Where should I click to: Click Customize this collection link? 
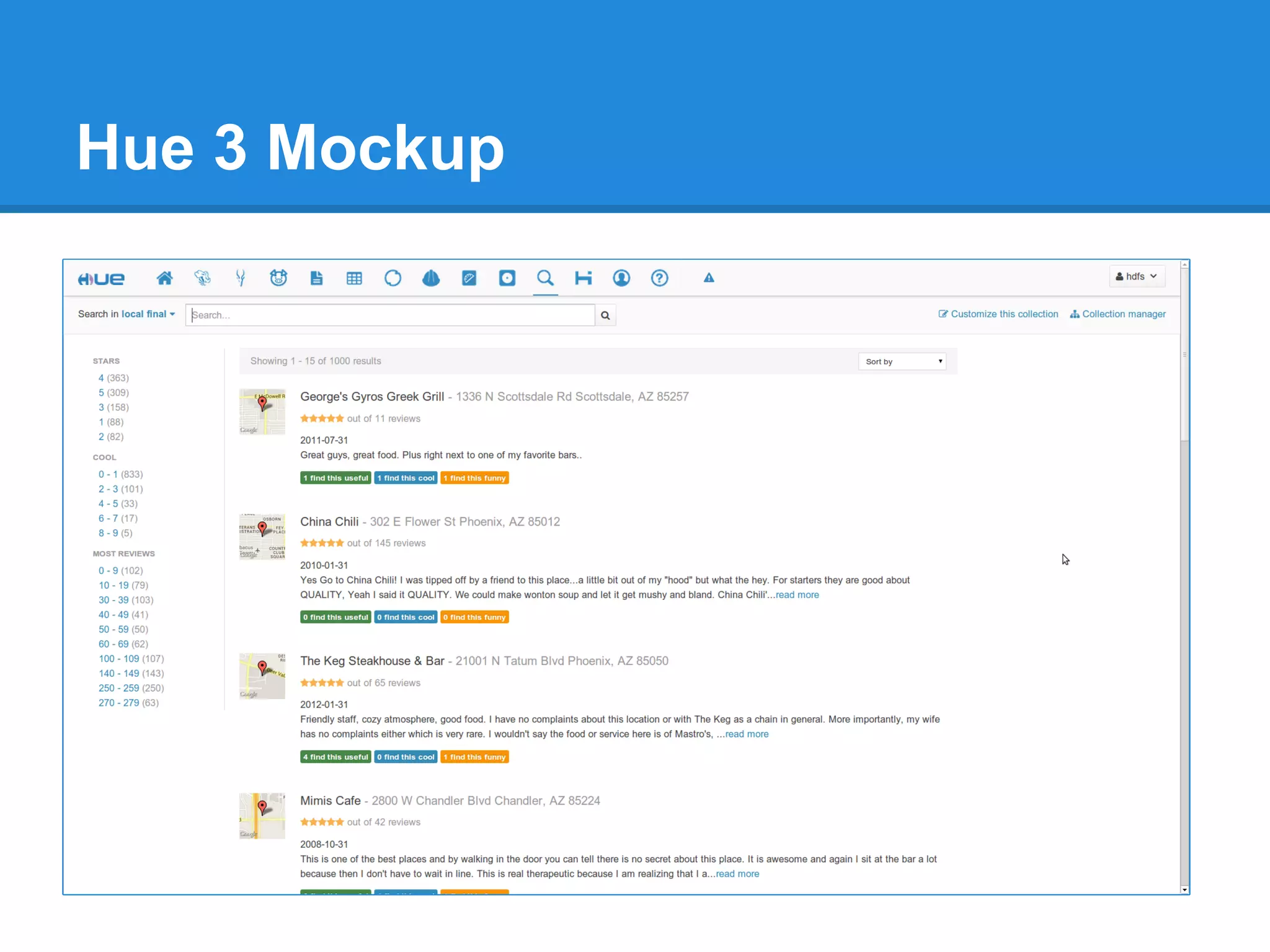[x=998, y=314]
